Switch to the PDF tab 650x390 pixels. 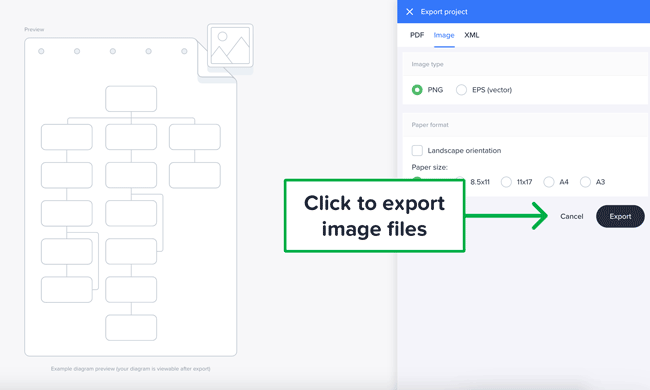click(x=417, y=35)
